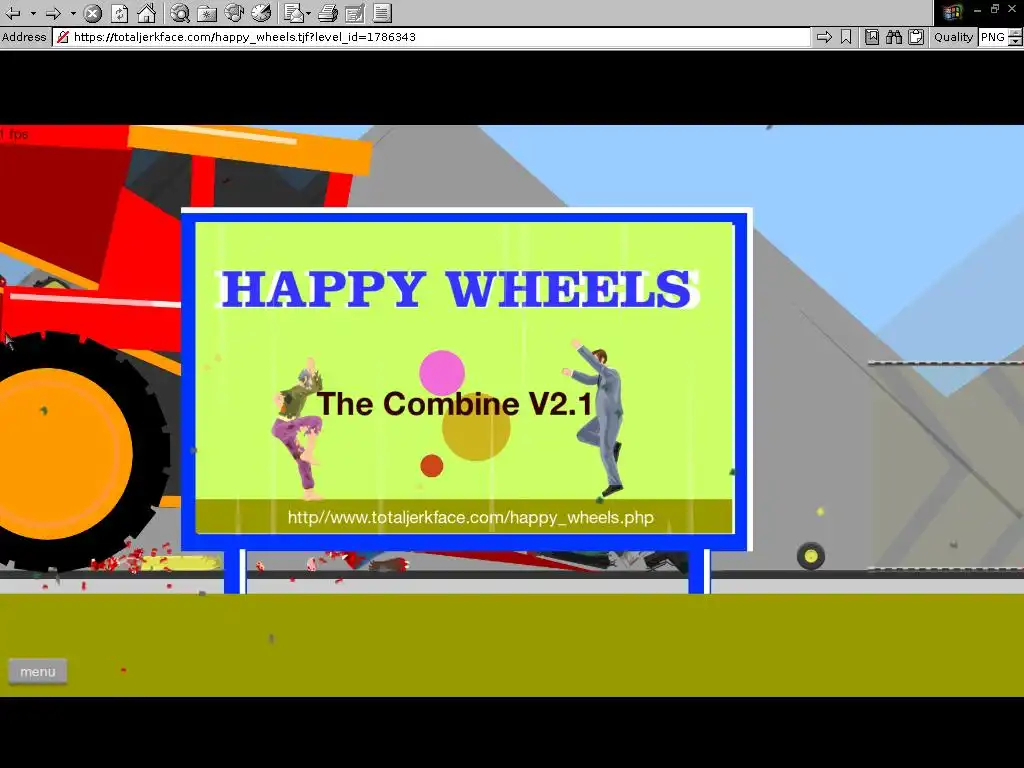Click into the Address URL field
The height and width of the screenshot is (768, 1024).
[432, 37]
